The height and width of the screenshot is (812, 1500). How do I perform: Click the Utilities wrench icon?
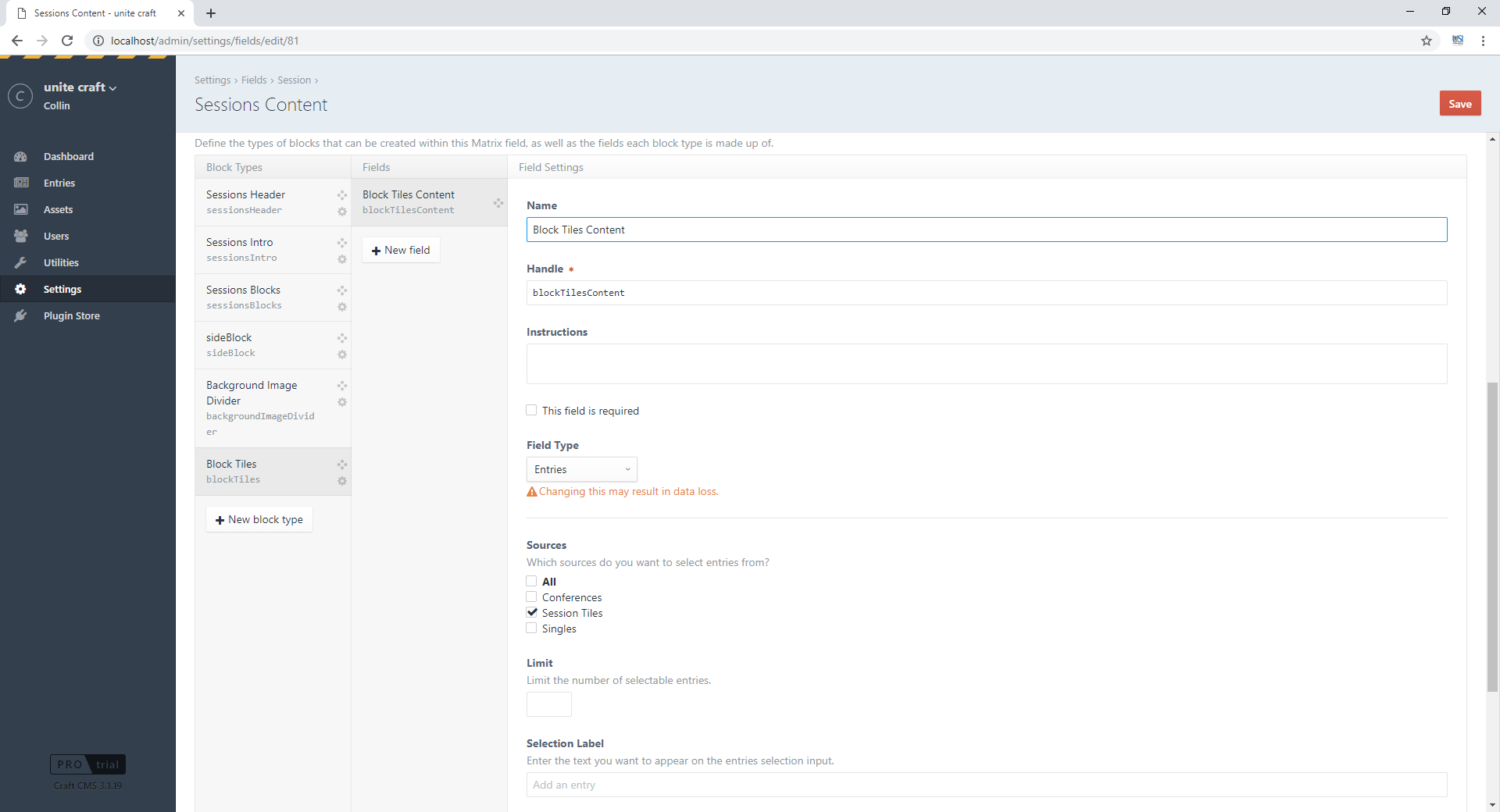(20, 262)
